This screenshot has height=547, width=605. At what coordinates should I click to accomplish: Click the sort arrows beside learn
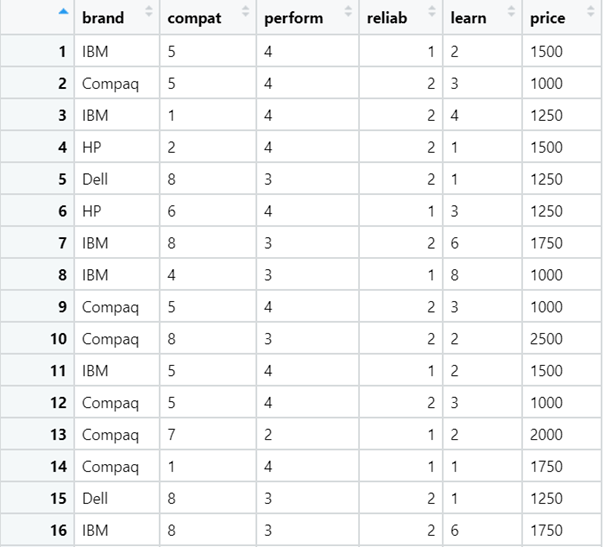point(512,13)
